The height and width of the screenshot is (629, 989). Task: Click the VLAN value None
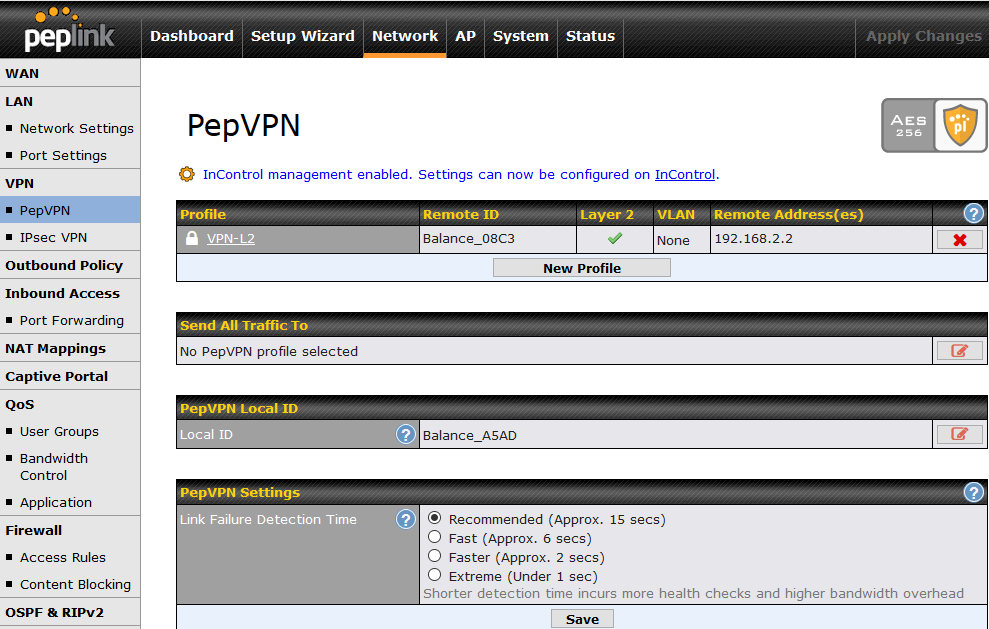coord(673,240)
